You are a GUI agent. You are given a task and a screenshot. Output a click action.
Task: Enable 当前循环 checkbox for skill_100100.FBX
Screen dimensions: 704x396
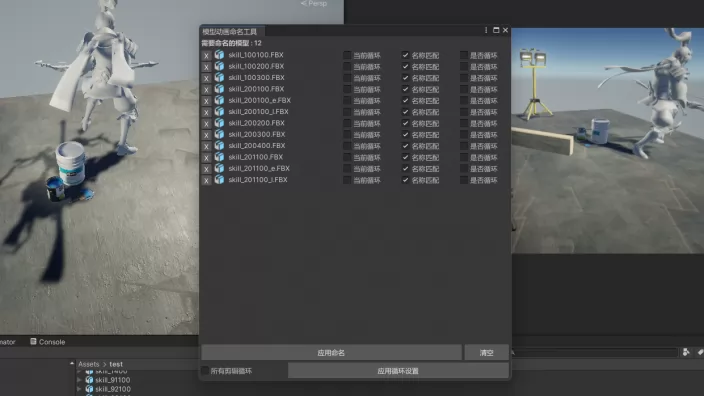click(347, 55)
